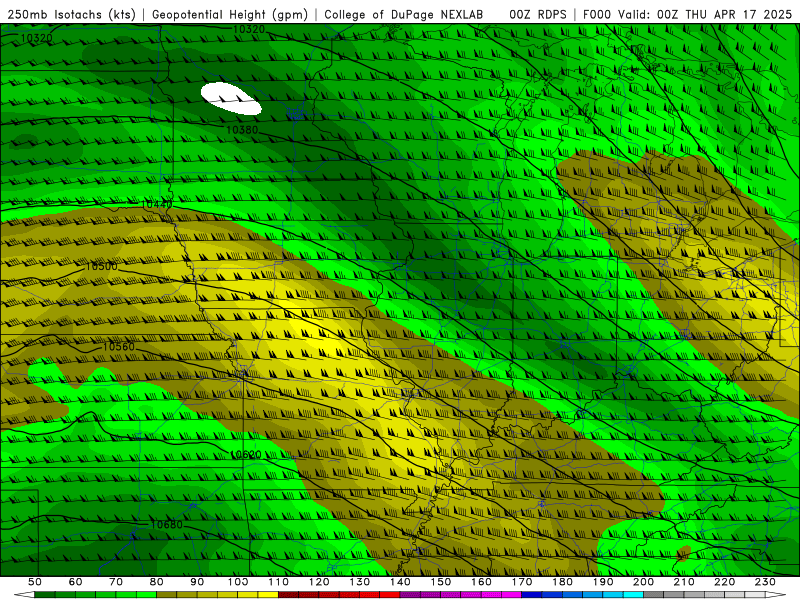Click the white oval low-wind area on map
800x600 pixels.
click(231, 98)
